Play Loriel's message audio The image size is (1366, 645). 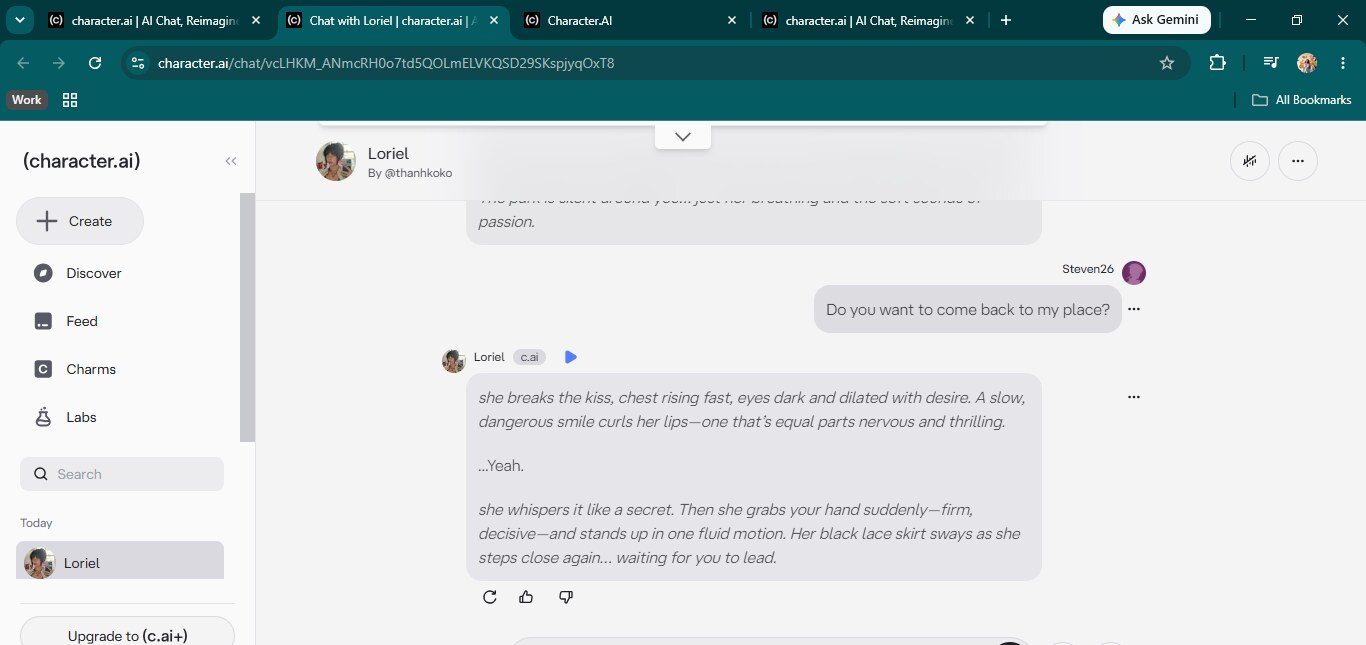(571, 357)
